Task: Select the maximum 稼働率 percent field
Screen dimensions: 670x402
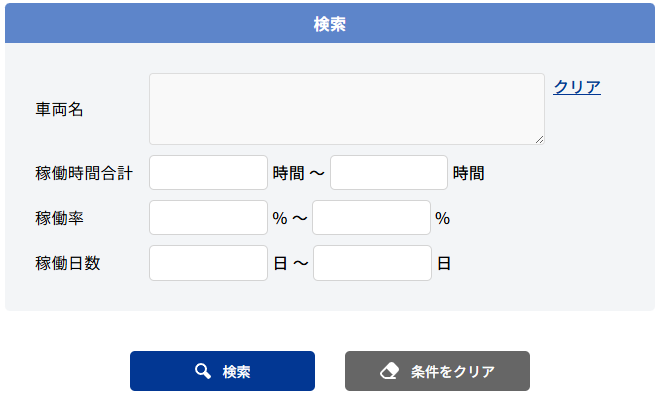Action: click(x=371, y=218)
